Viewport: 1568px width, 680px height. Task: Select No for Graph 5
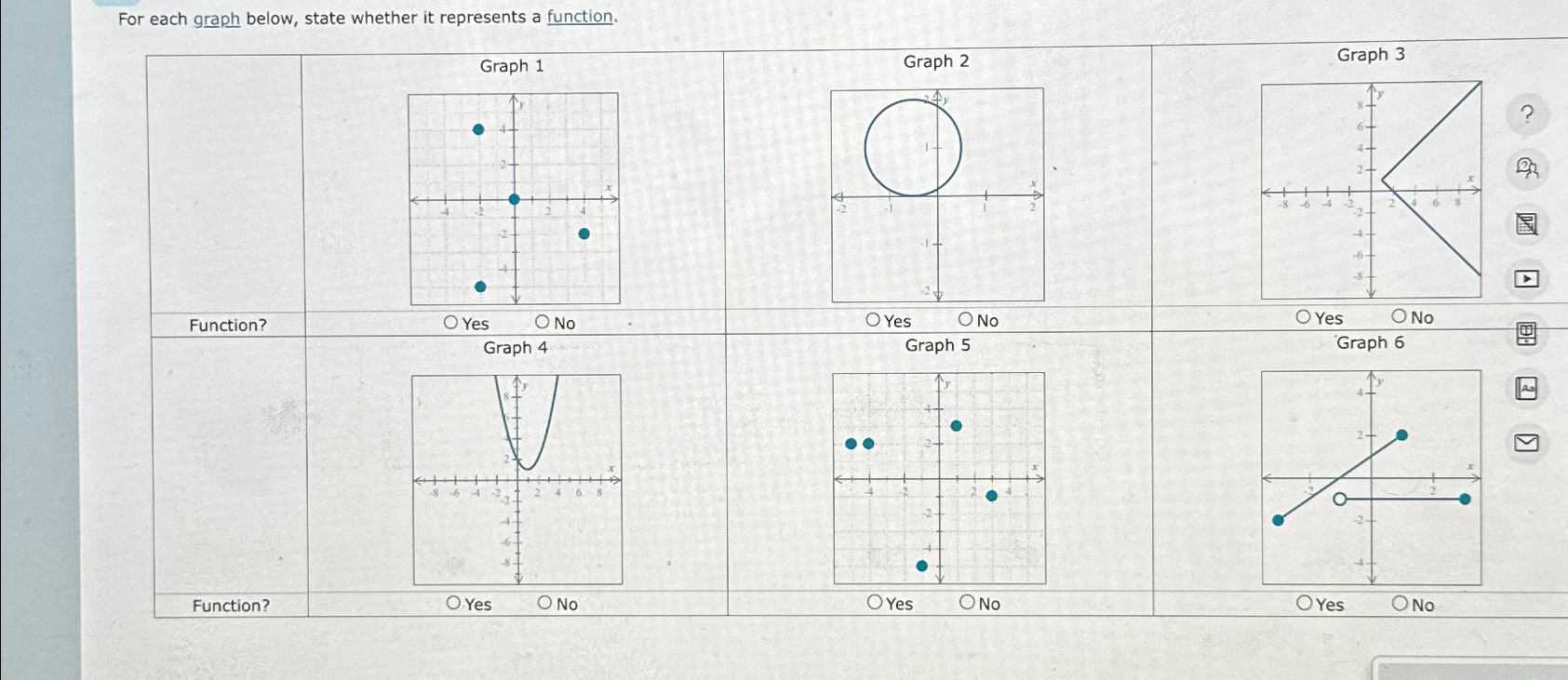[x=968, y=603]
